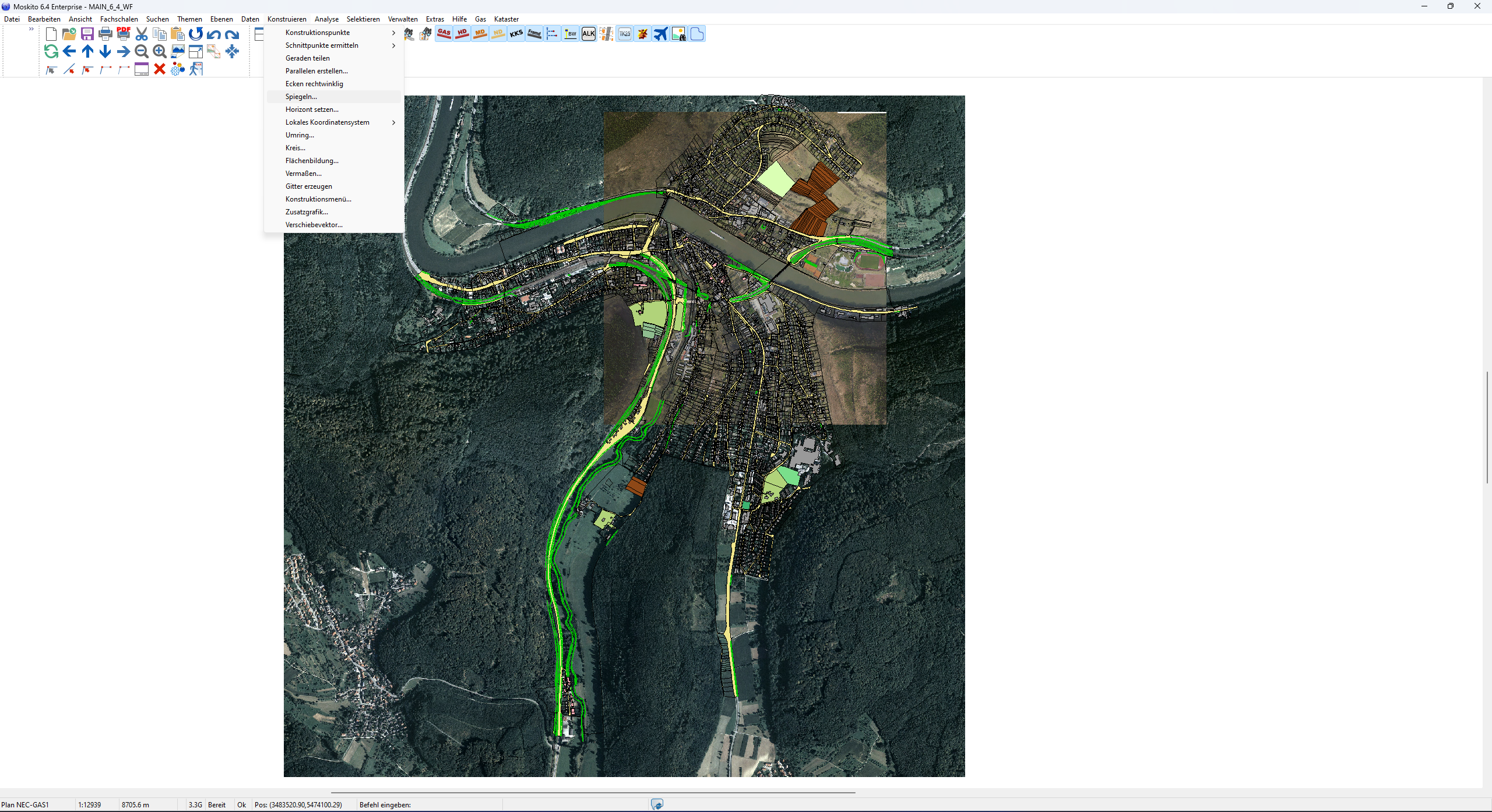The image size is (1492, 812).
Task: Click the PDF export icon
Action: pos(124,34)
